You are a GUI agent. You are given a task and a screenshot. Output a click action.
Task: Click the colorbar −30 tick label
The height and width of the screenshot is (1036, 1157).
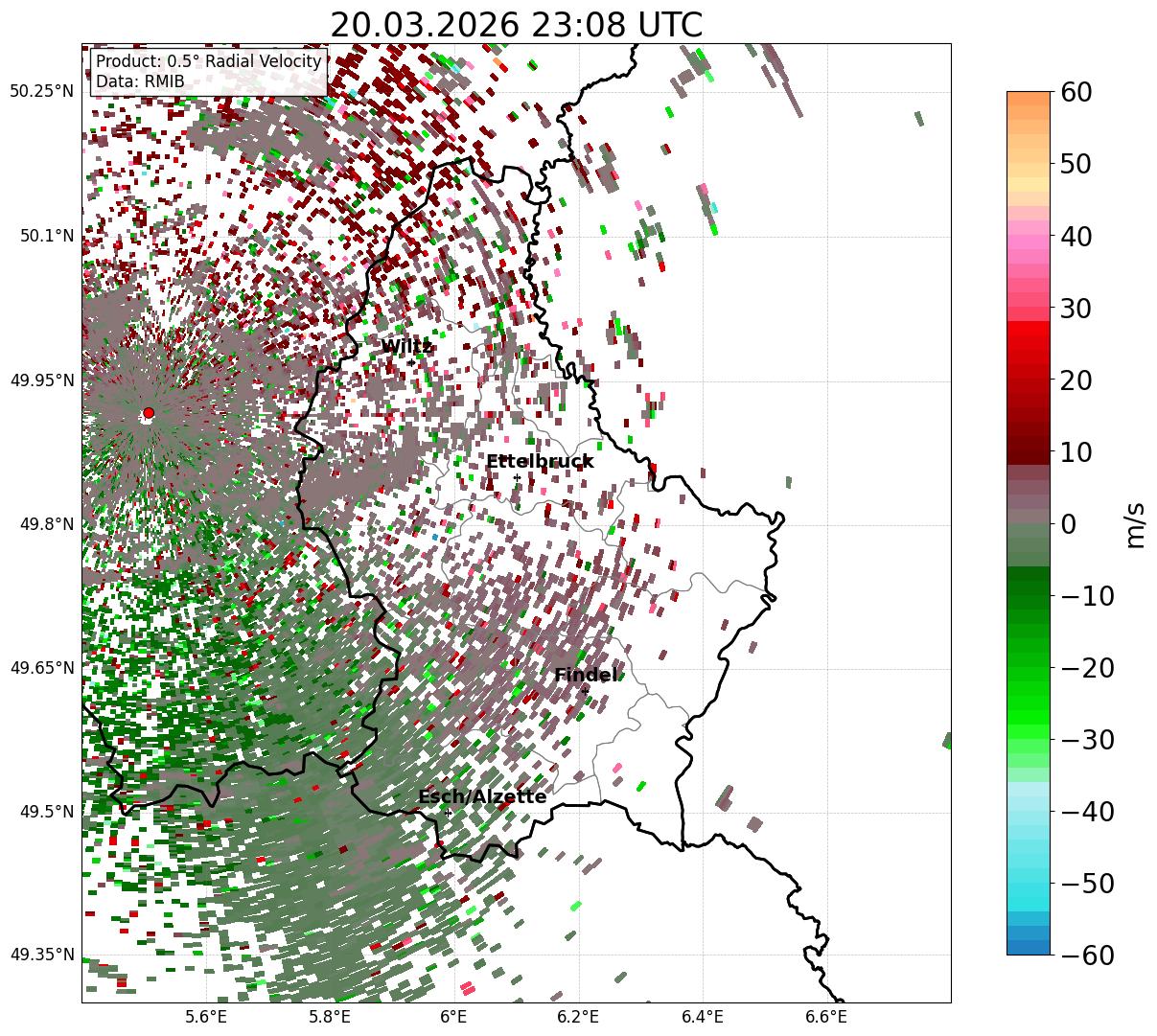tap(1087, 739)
